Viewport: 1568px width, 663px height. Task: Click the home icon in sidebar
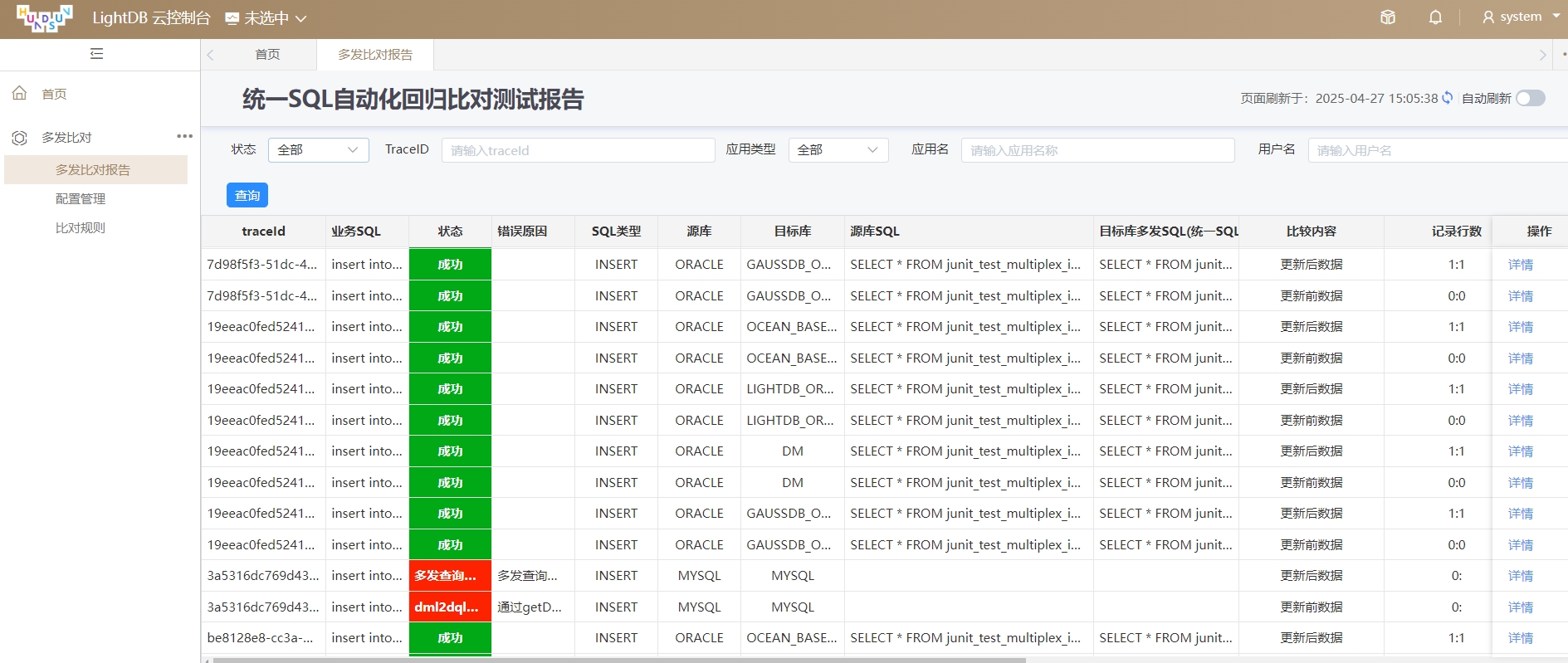[x=19, y=94]
